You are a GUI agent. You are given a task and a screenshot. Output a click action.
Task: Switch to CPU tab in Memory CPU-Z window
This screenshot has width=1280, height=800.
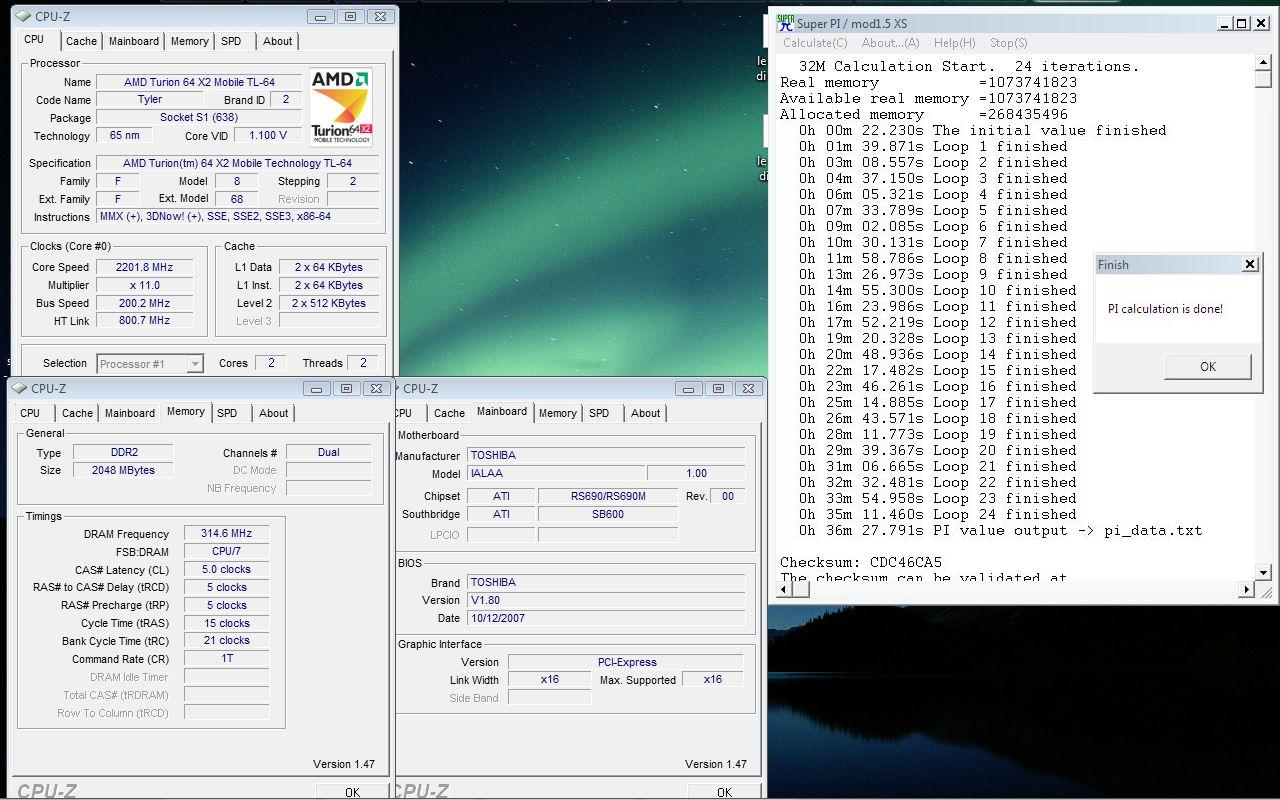(x=30, y=413)
